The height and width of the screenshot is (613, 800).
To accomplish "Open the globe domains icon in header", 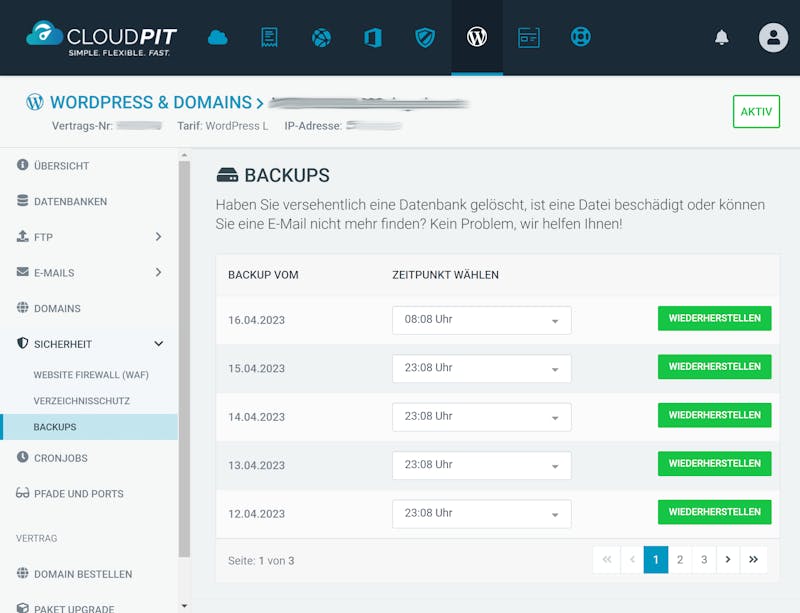I will tap(321, 37).
